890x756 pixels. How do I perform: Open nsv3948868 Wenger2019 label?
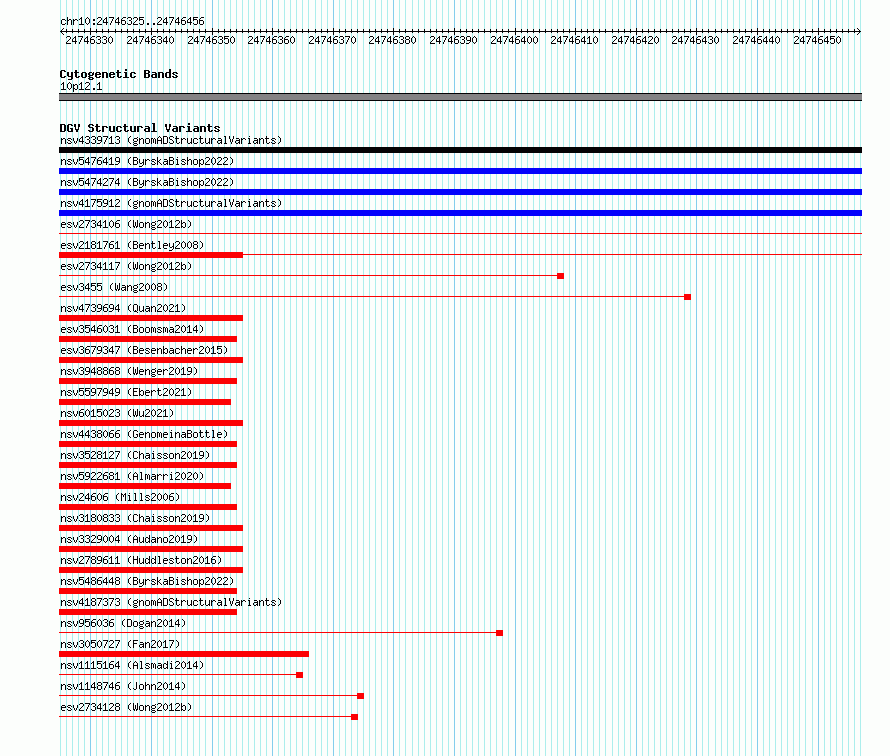click(129, 371)
